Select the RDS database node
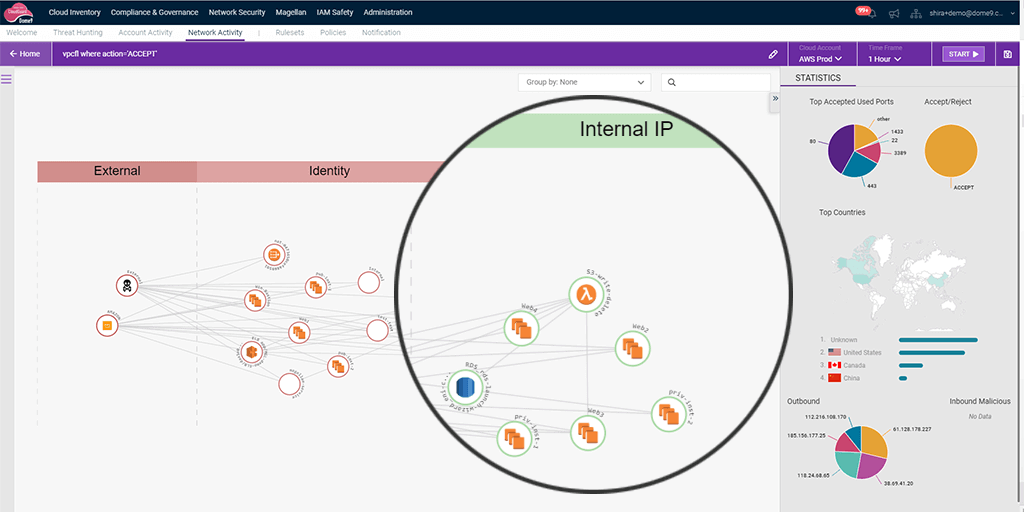Screen dimensions: 1024x512 click(464, 386)
